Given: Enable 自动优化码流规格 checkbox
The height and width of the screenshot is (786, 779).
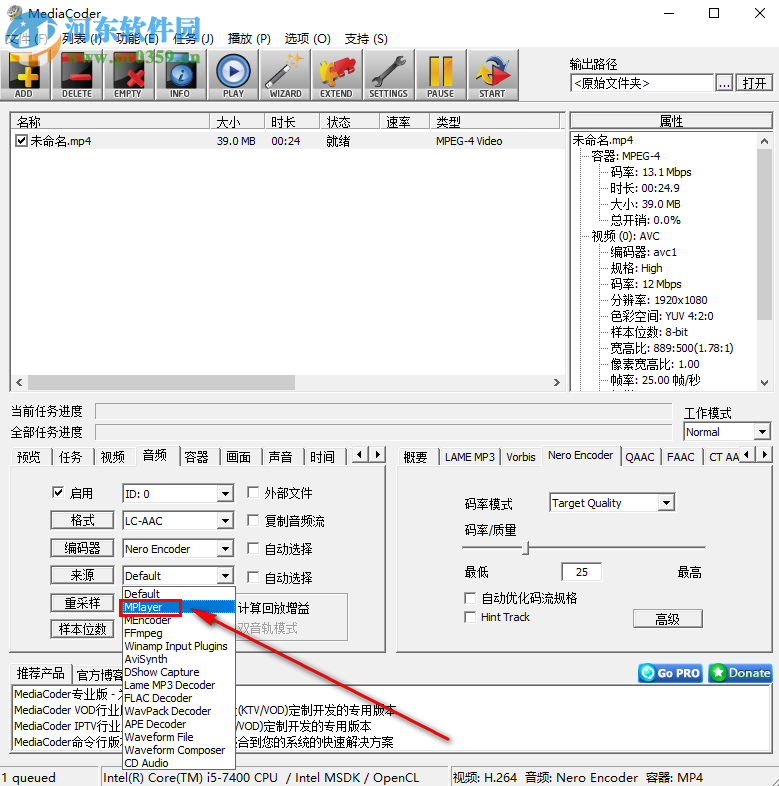Looking at the screenshot, I should tap(470, 598).
